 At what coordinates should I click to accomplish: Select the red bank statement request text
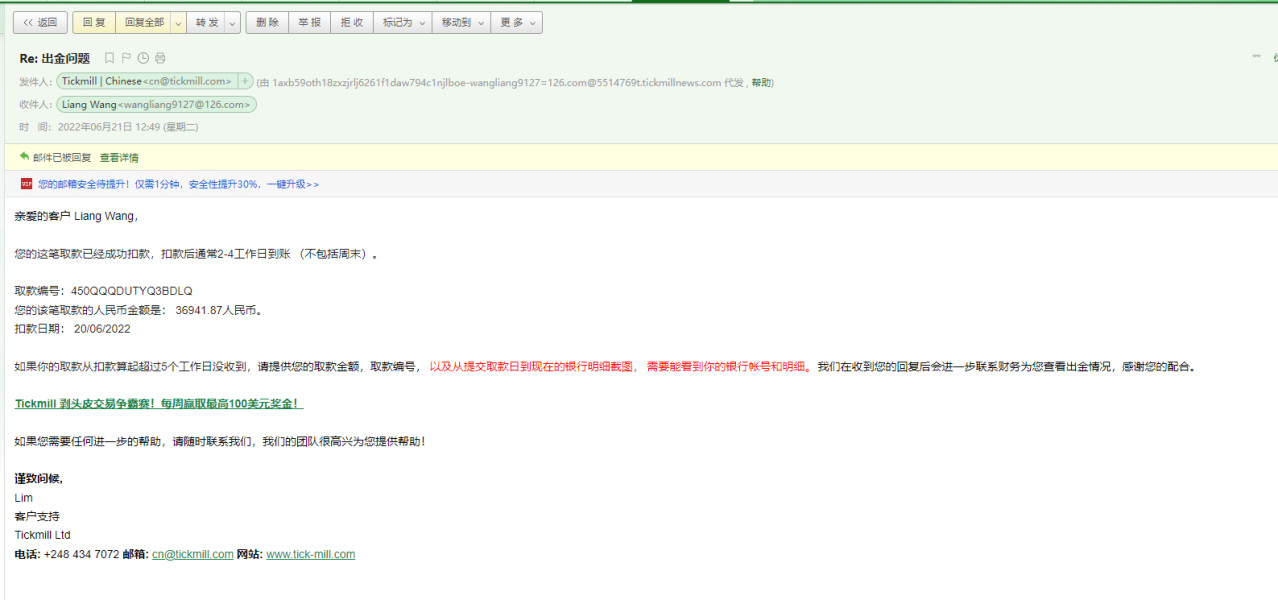[619, 367]
